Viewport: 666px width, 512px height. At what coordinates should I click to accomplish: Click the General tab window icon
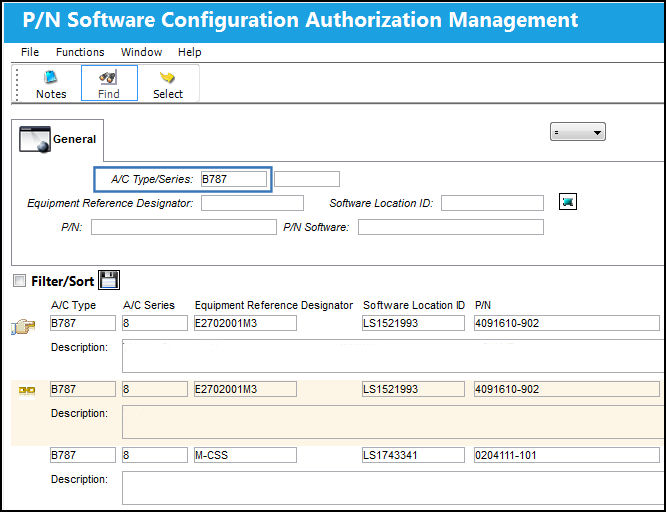(35, 139)
